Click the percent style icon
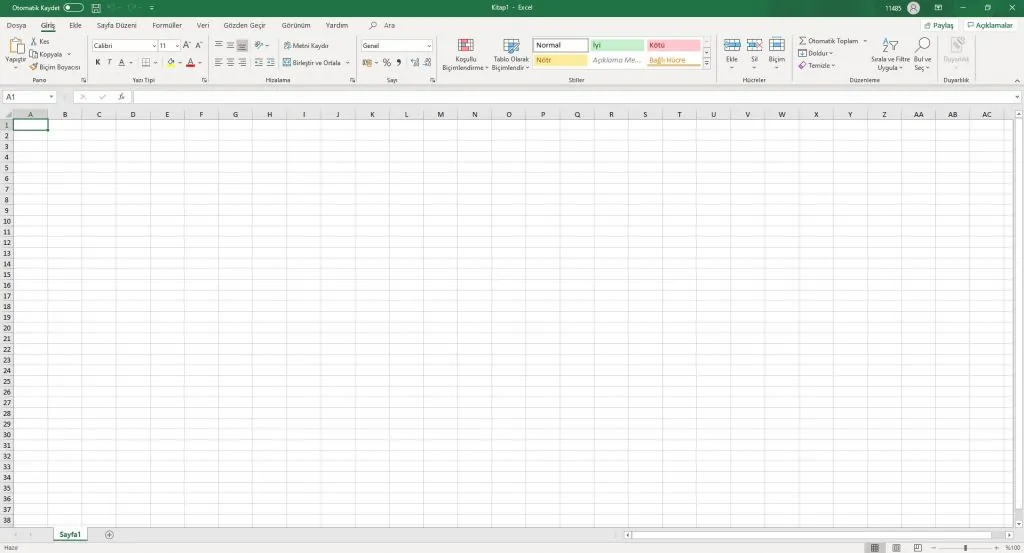Screen dimensions: 1024x553 point(386,62)
